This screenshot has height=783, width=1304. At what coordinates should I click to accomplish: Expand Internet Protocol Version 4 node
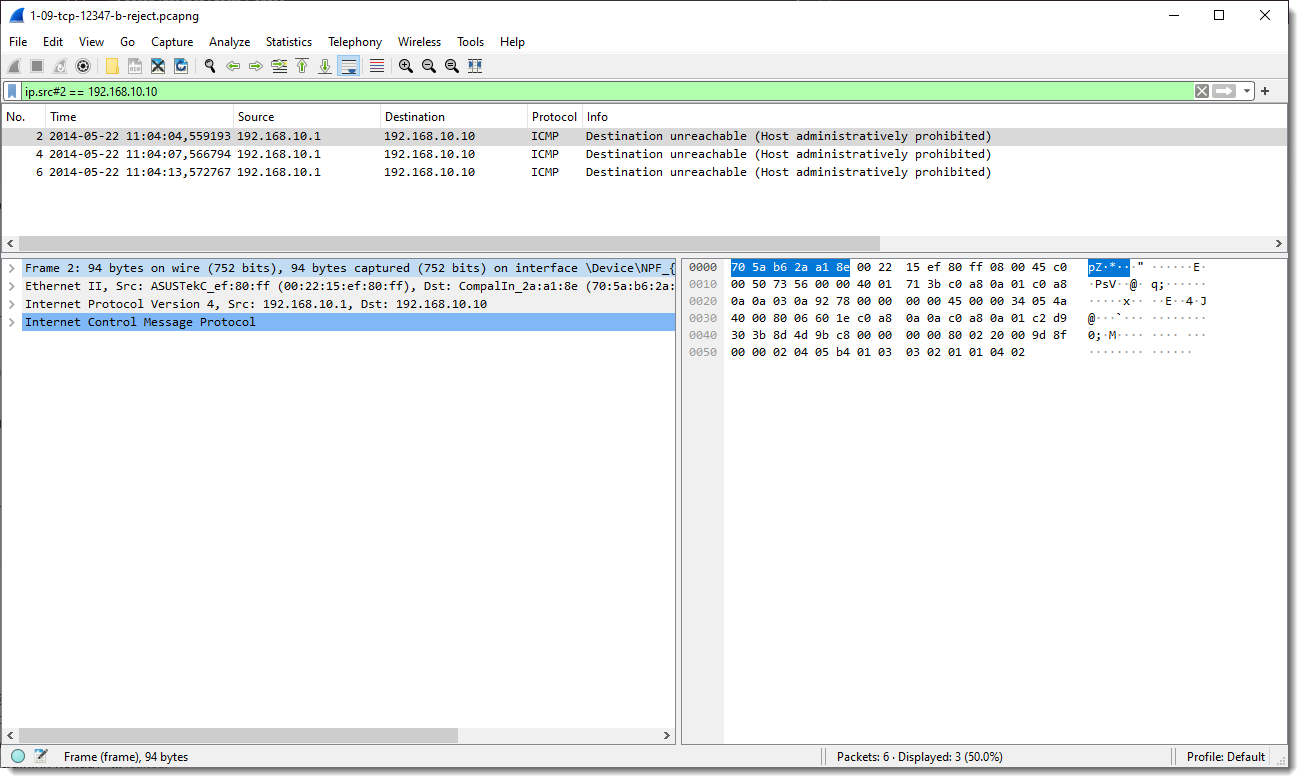(x=12, y=304)
